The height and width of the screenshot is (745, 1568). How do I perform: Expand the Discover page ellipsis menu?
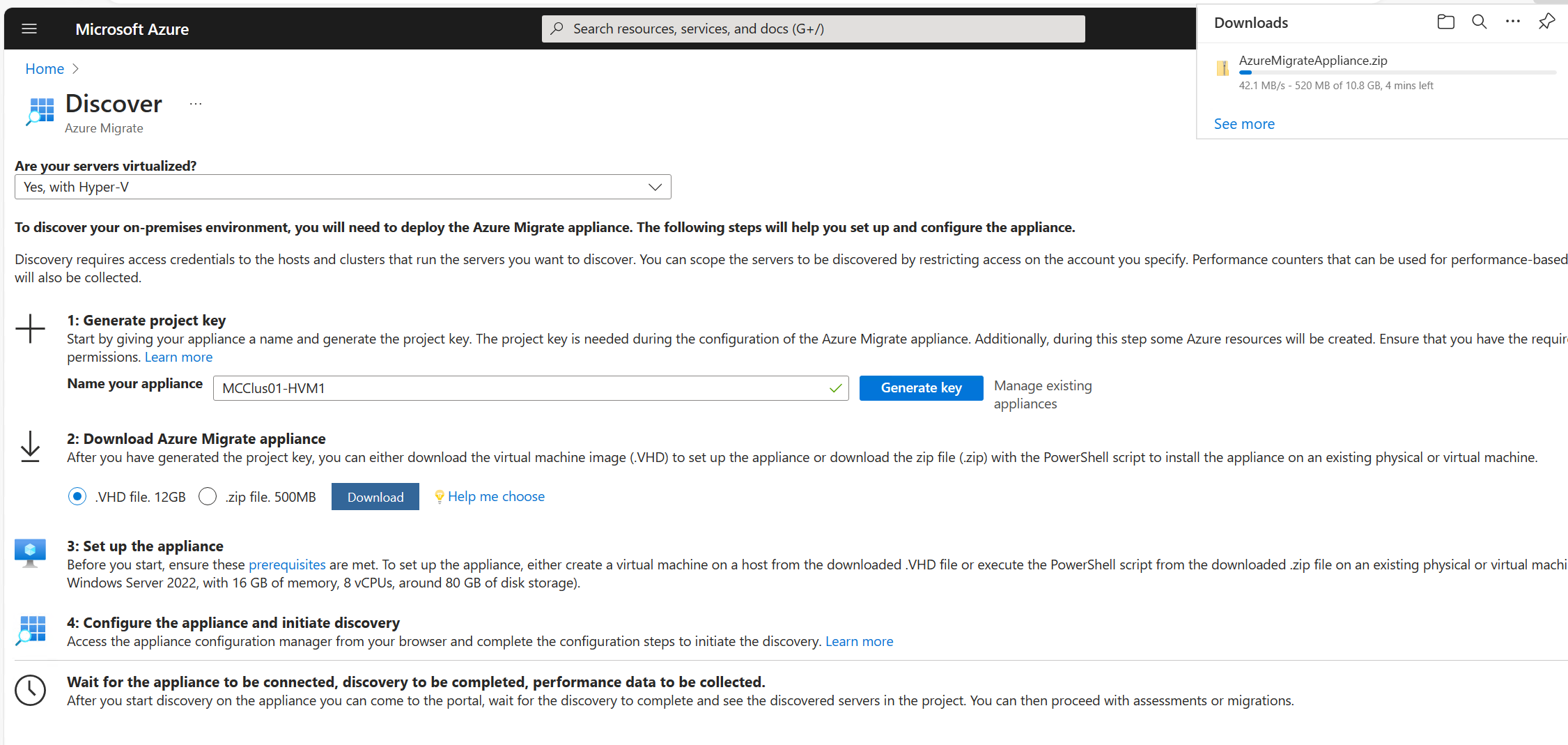coord(195,102)
